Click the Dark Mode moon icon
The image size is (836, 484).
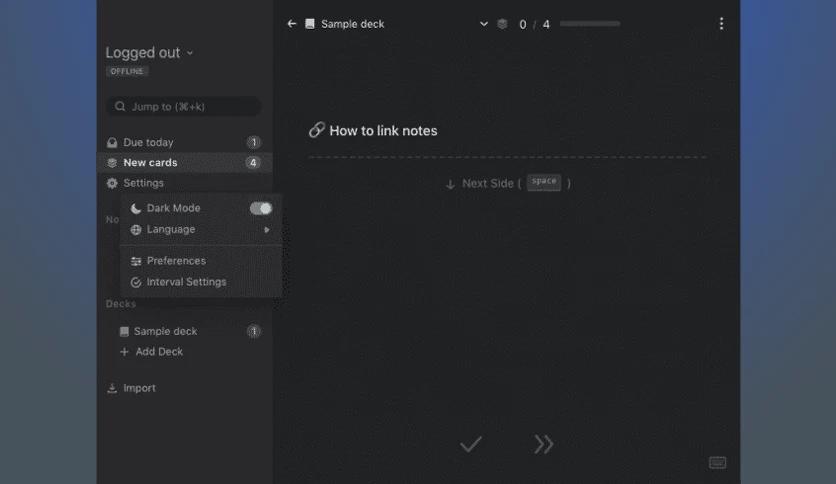[136, 208]
